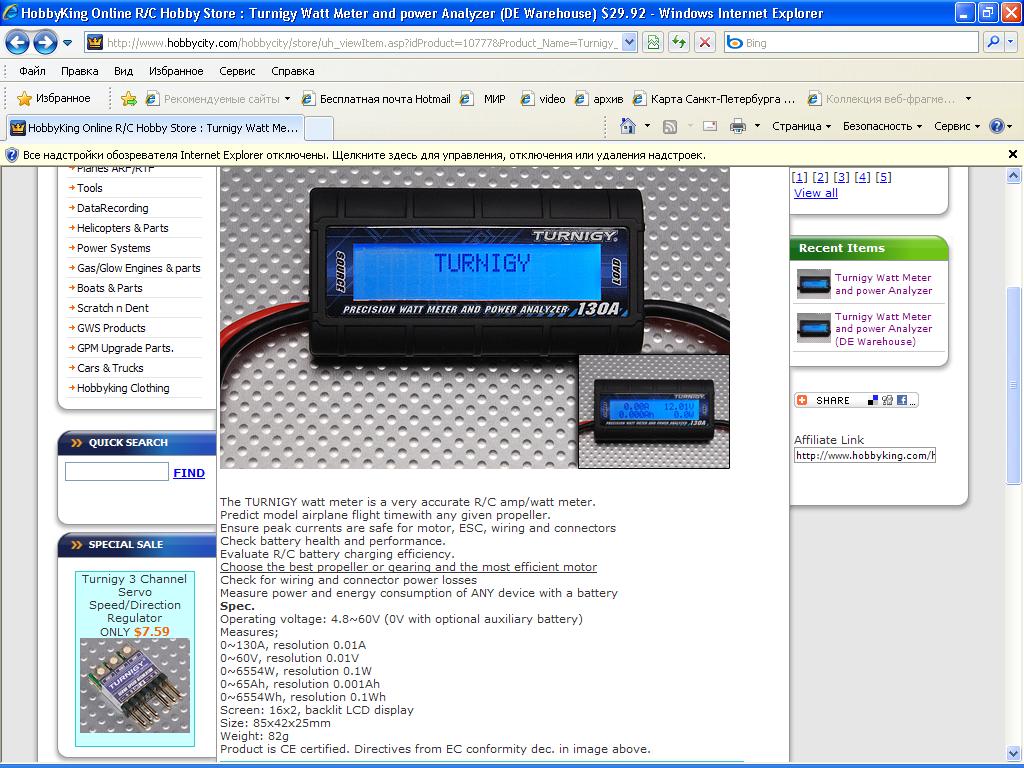
Task: Click the RSS feeds icon
Action: [670, 126]
